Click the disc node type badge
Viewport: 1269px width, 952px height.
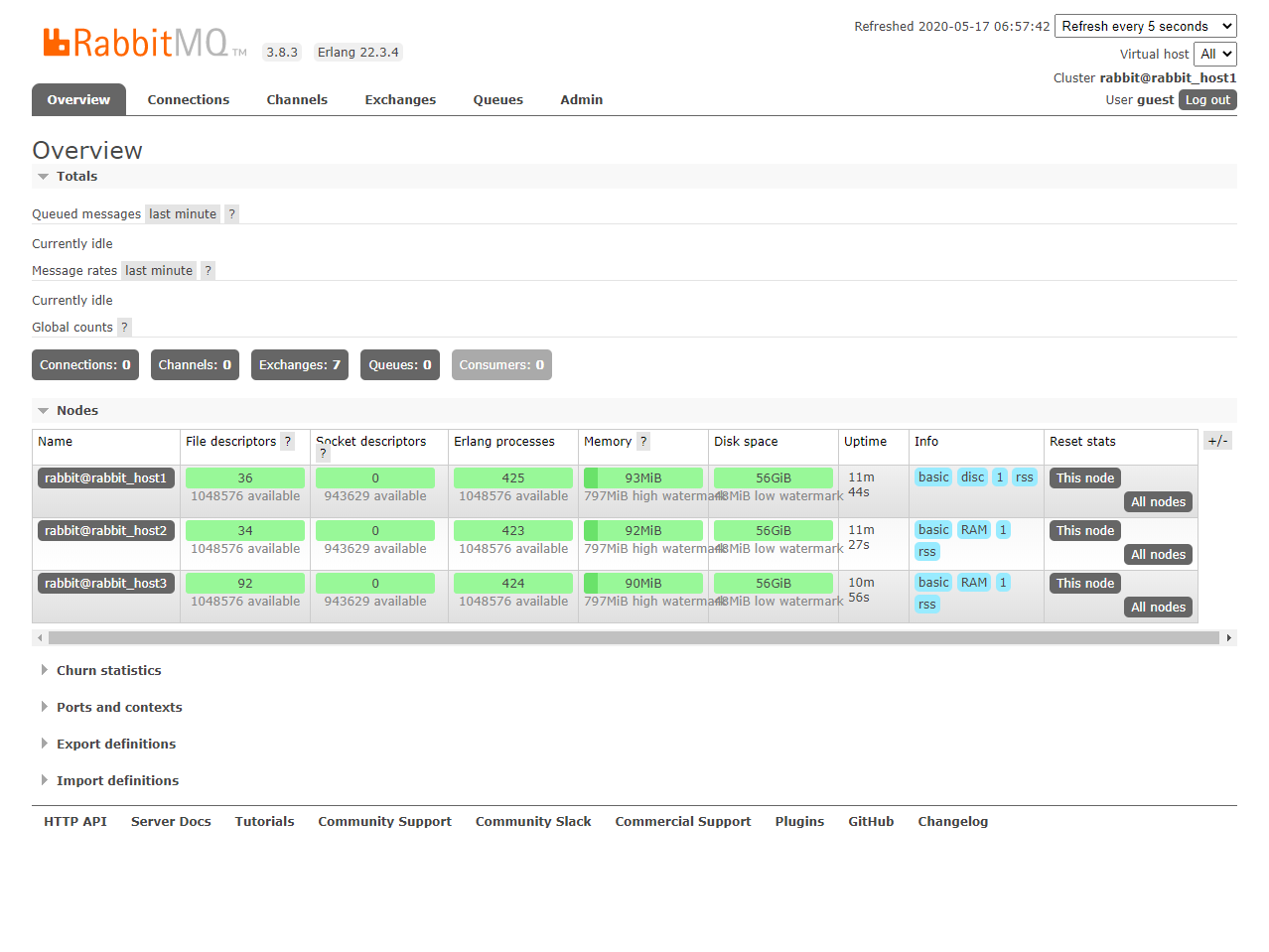pos(972,476)
